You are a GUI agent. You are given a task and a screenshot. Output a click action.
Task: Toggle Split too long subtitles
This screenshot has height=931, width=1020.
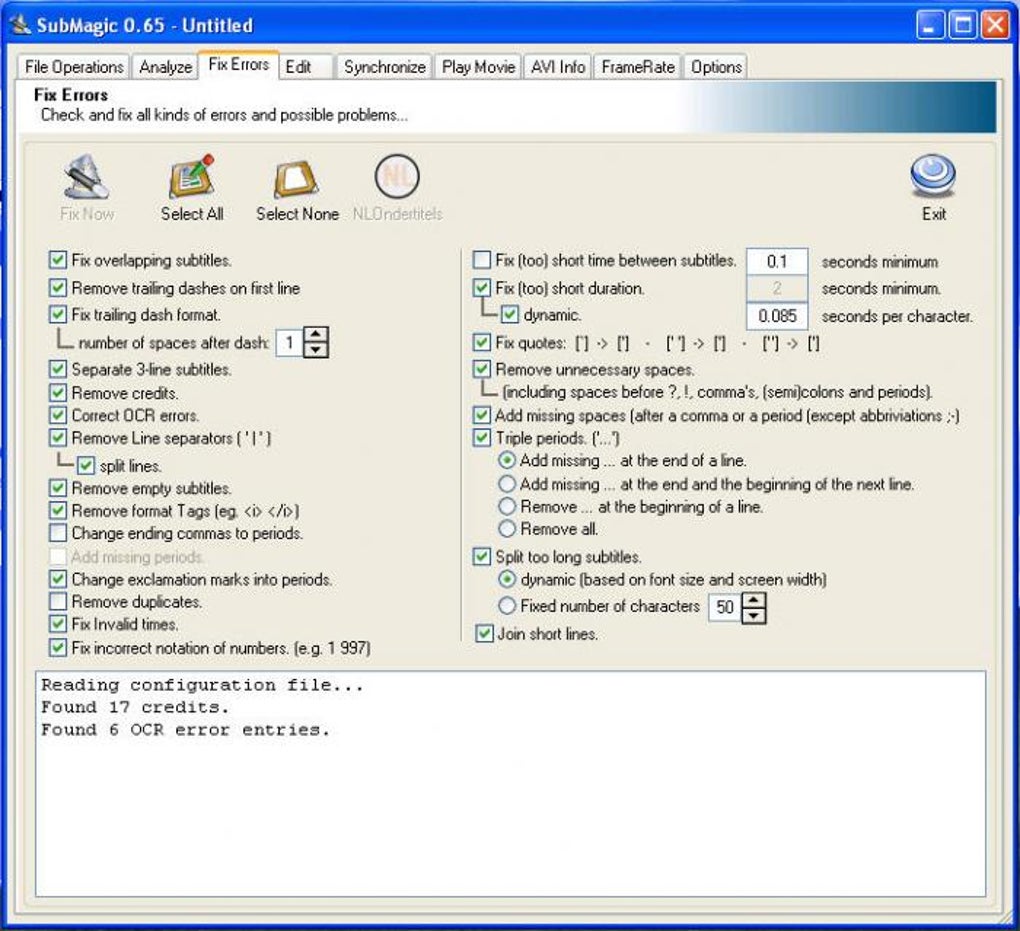pyautogui.click(x=482, y=557)
